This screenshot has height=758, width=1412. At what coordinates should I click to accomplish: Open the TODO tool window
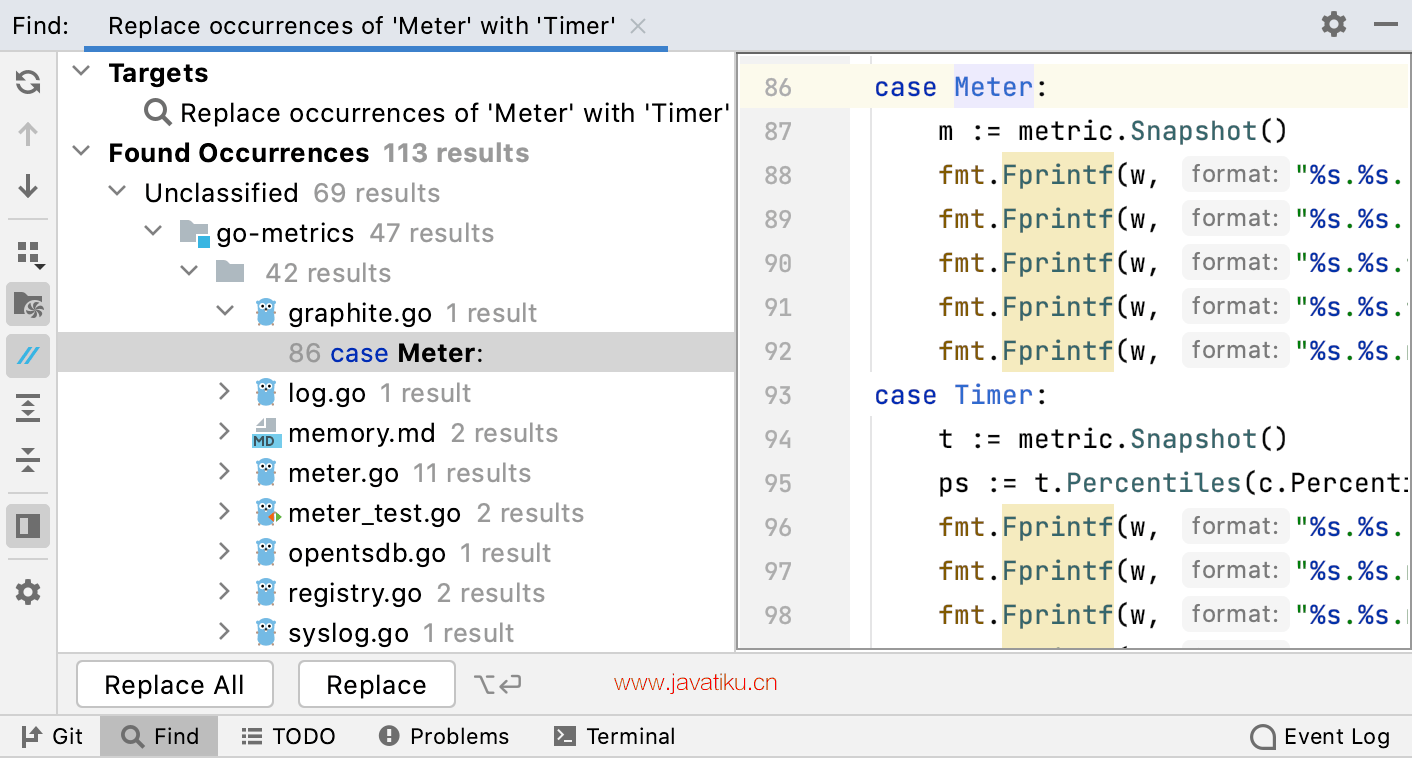click(288, 737)
